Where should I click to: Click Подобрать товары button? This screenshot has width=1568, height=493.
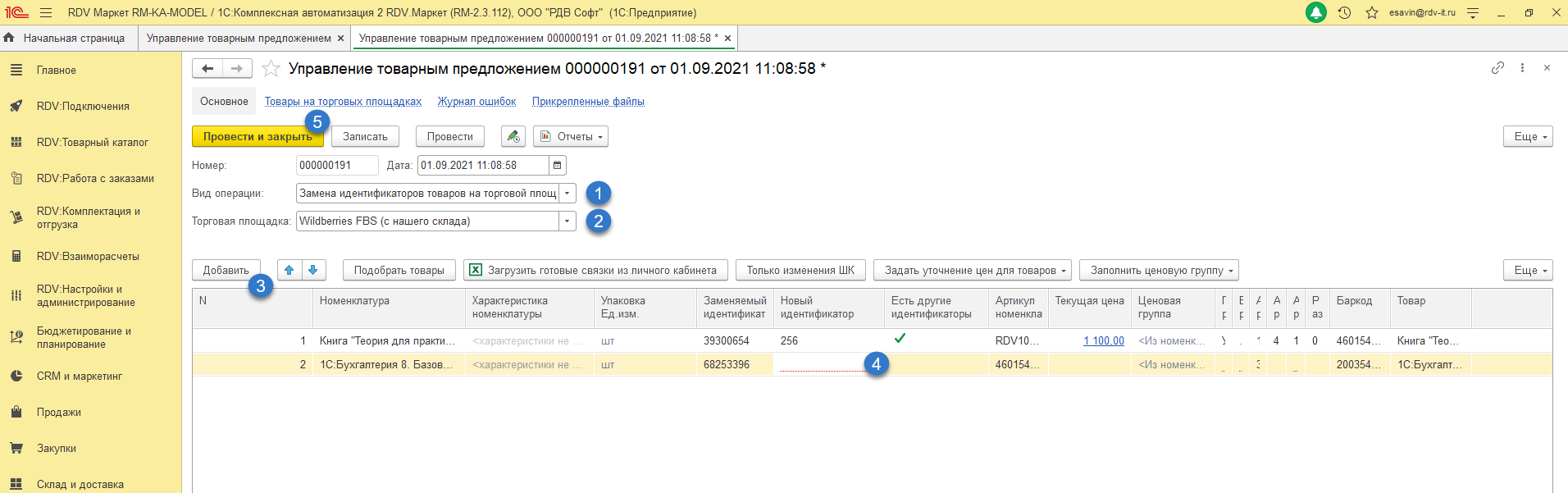399,270
